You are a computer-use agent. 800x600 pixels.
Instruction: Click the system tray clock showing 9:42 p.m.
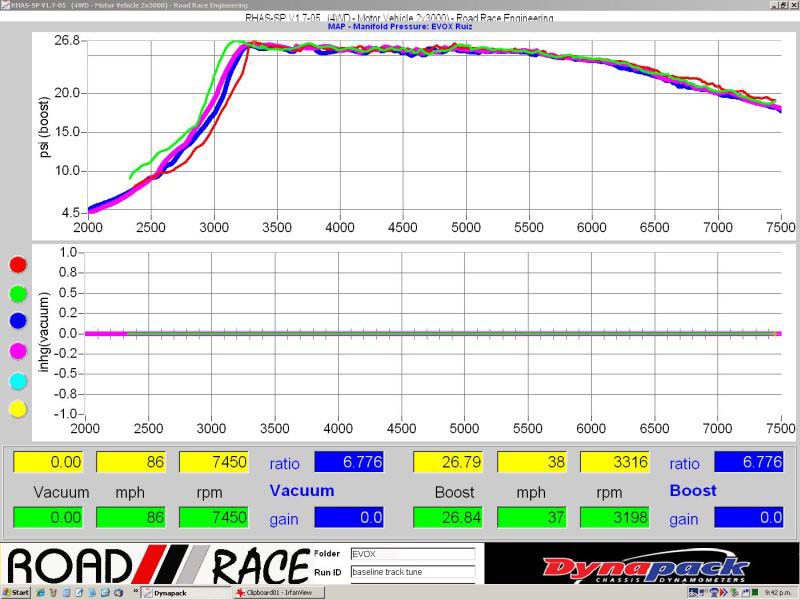[x=777, y=592]
